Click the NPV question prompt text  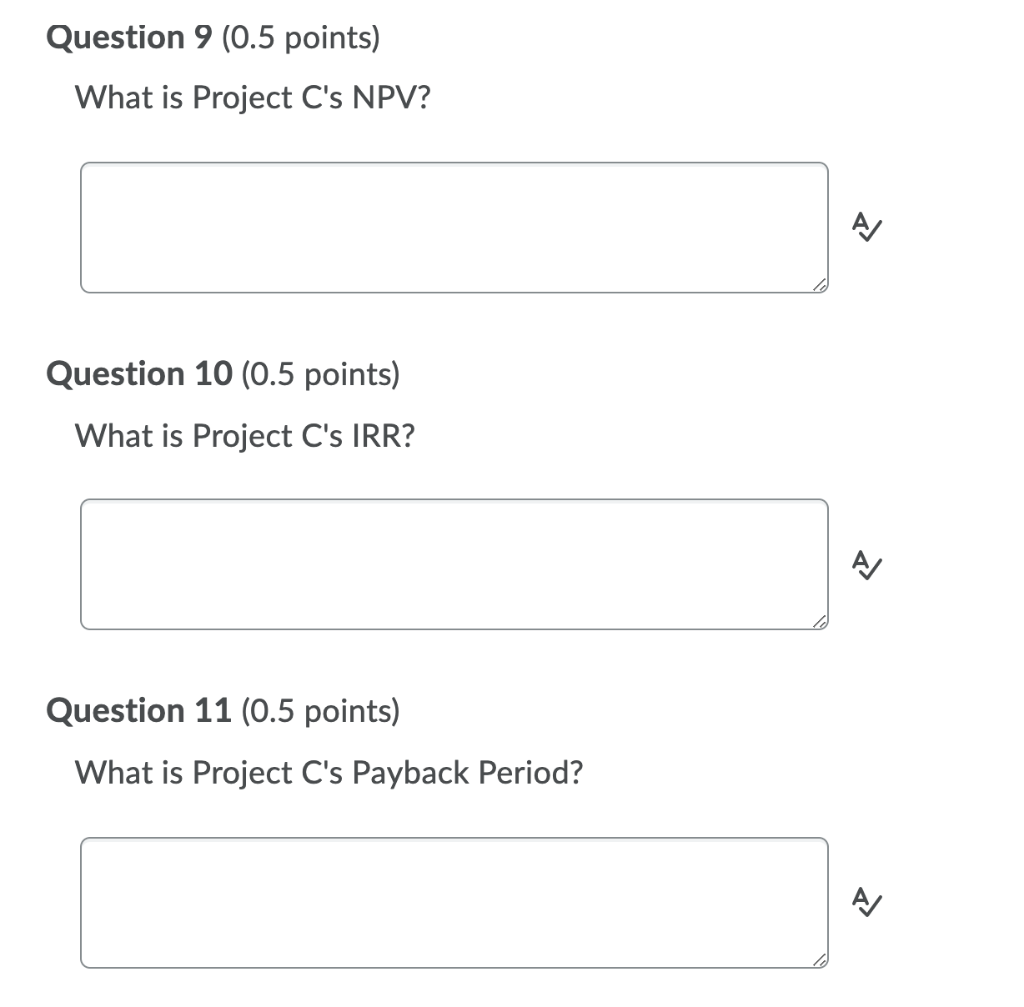point(252,98)
